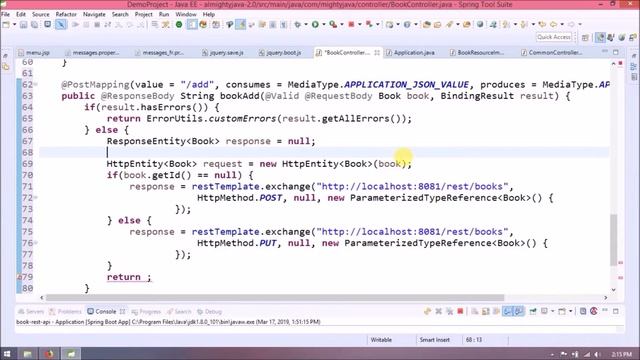
Task: Open the New file dropdown arrow
Action: 14,25
